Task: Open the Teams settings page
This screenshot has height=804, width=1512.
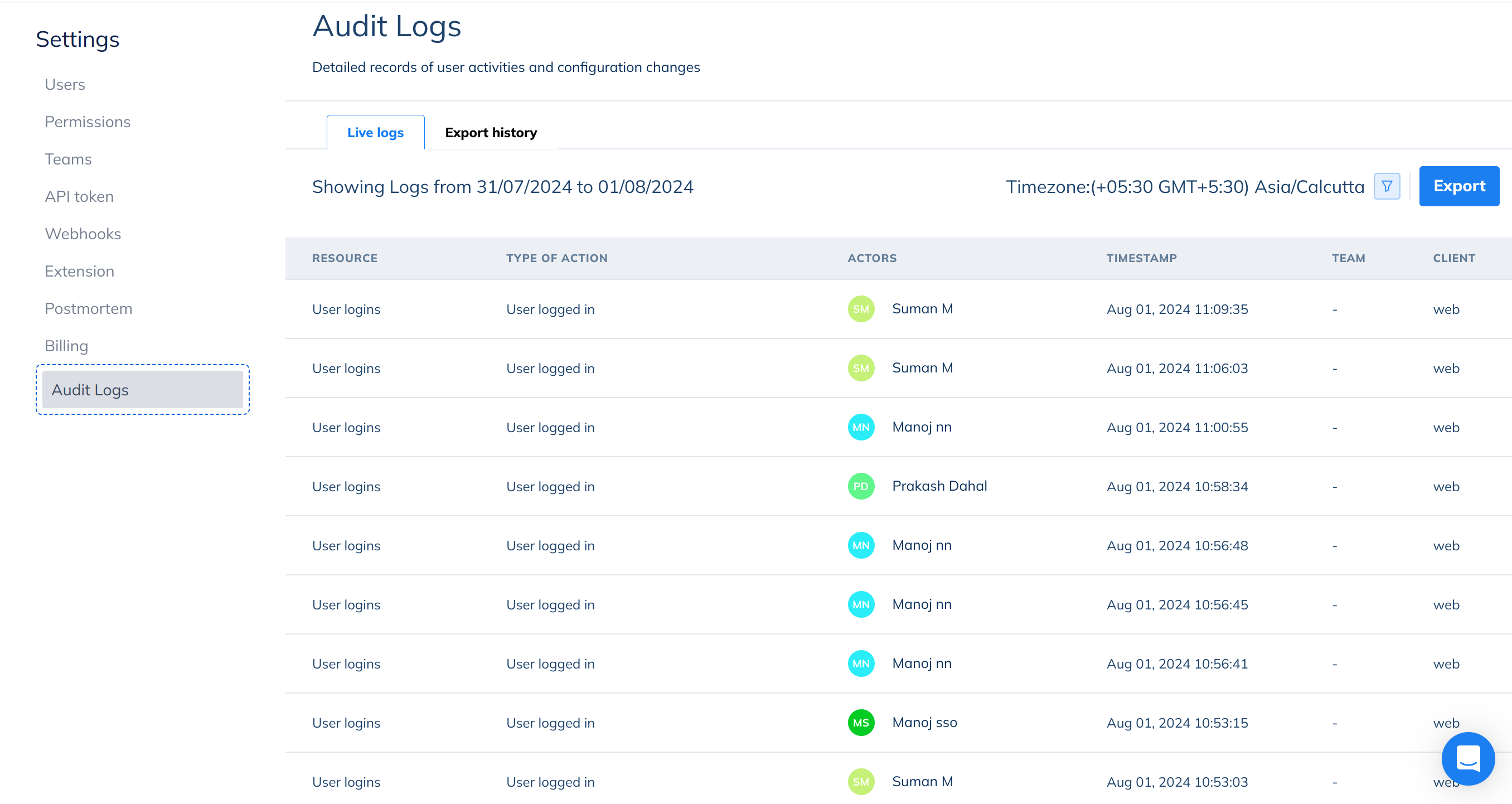Action: pos(68,159)
